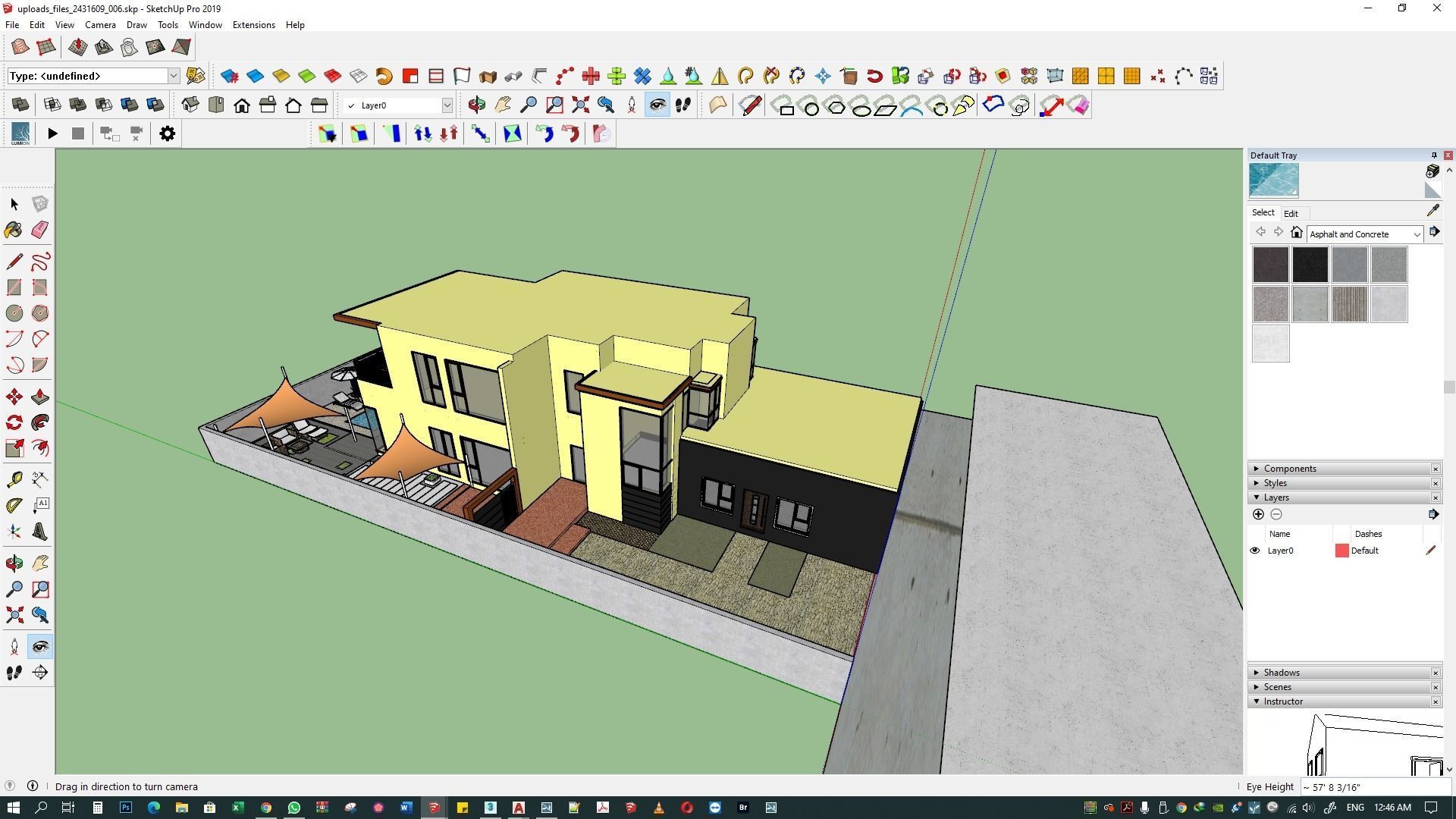
Task: Open the Camera menu
Action: [x=100, y=25]
